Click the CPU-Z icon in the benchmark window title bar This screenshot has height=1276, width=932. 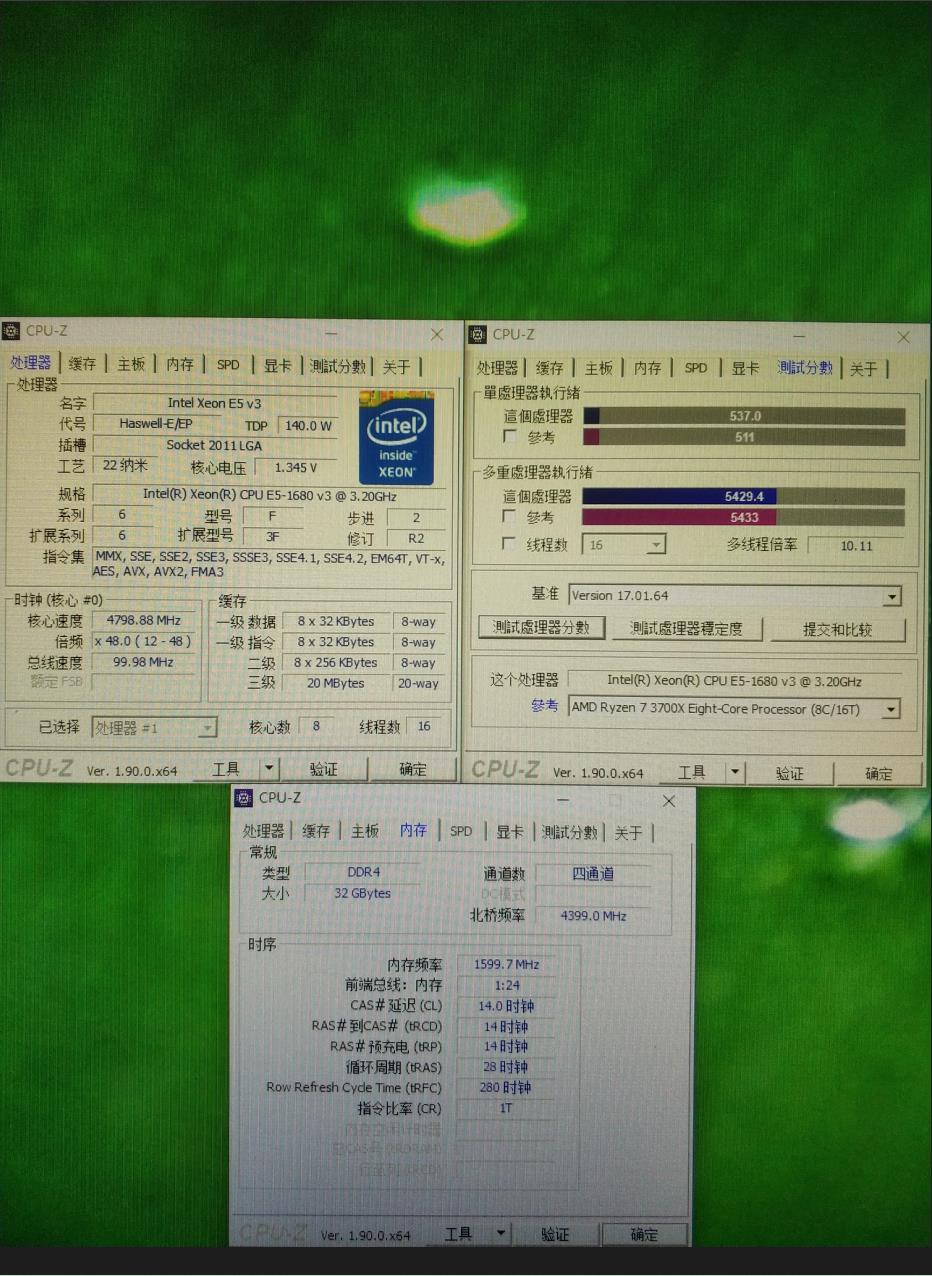point(478,335)
